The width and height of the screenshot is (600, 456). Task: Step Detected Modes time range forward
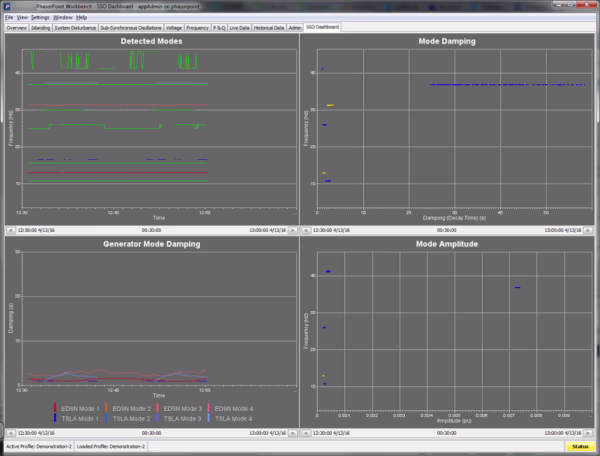click(x=293, y=230)
